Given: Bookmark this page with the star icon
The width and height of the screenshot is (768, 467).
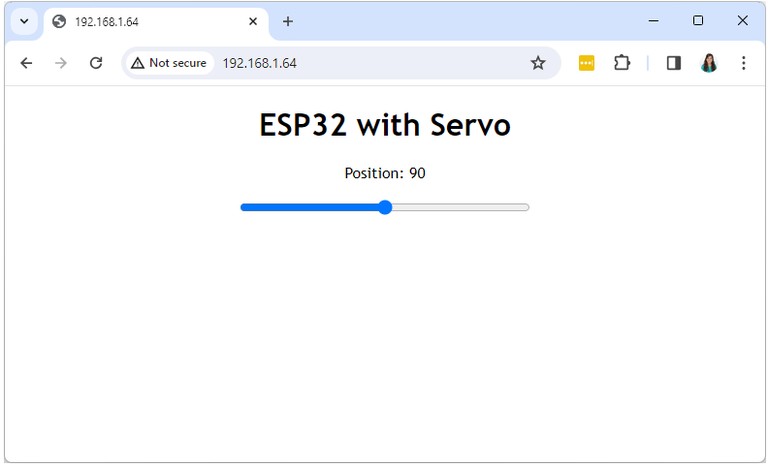Looking at the screenshot, I should [x=538, y=63].
